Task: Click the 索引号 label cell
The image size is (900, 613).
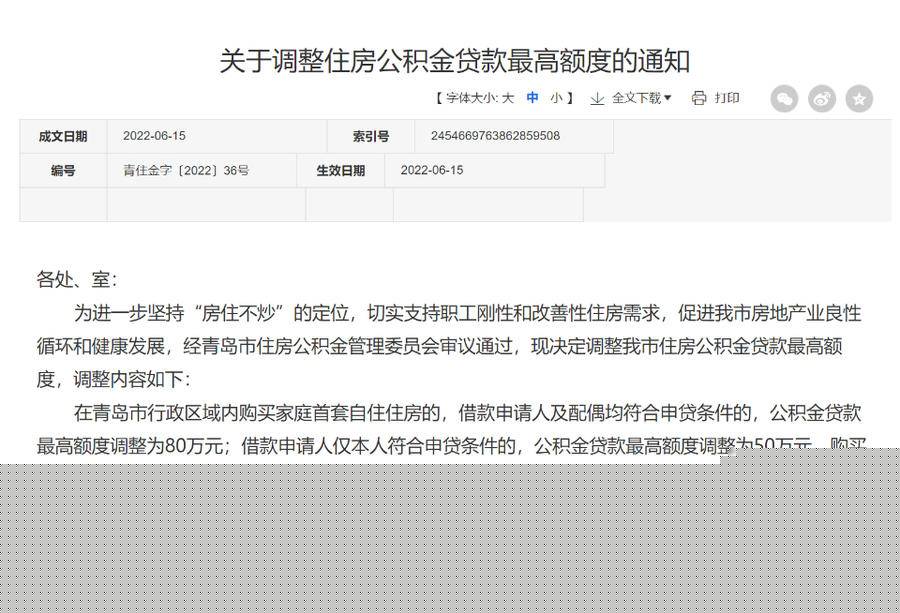Action: click(371, 137)
